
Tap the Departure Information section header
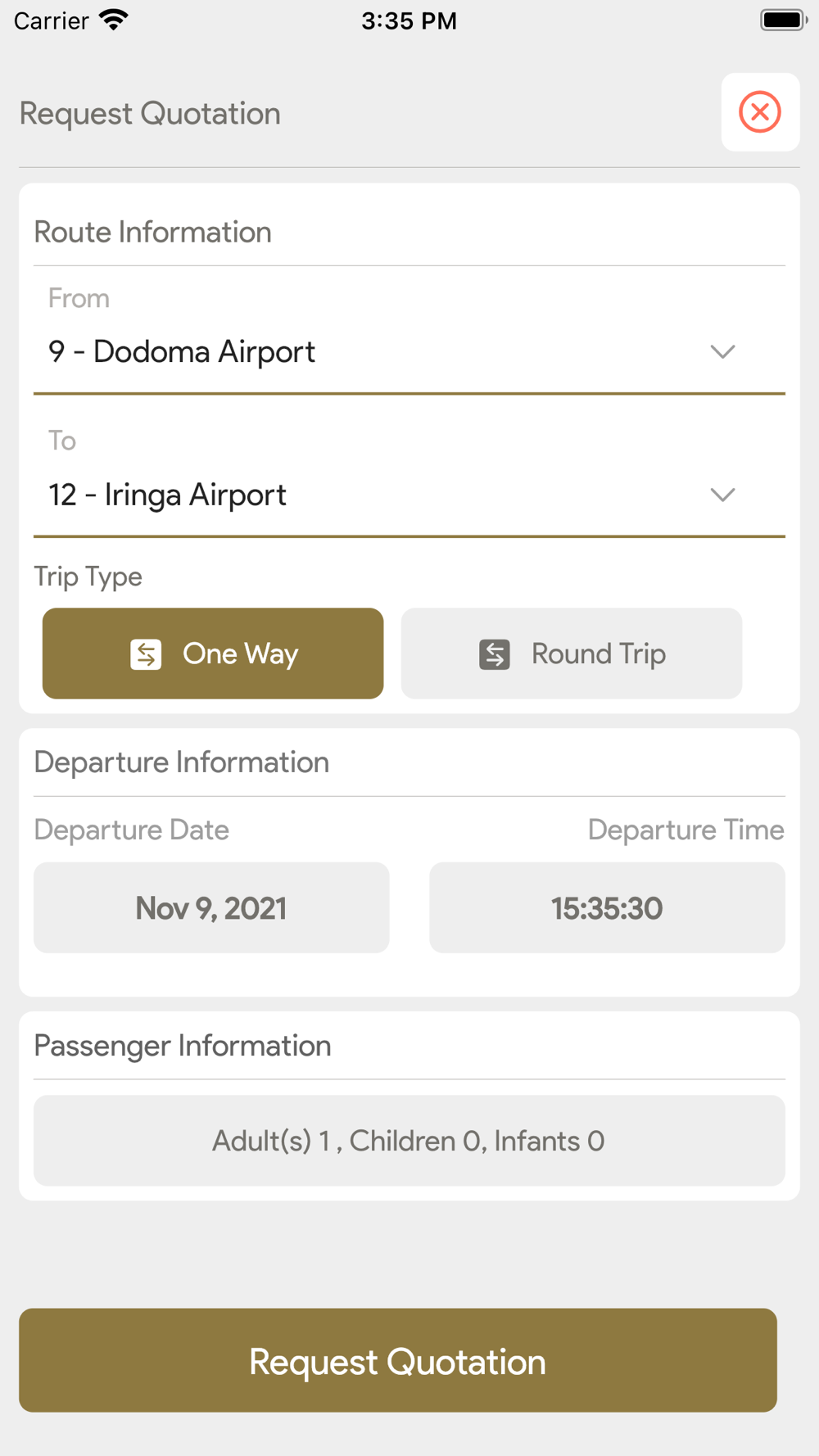click(x=182, y=762)
